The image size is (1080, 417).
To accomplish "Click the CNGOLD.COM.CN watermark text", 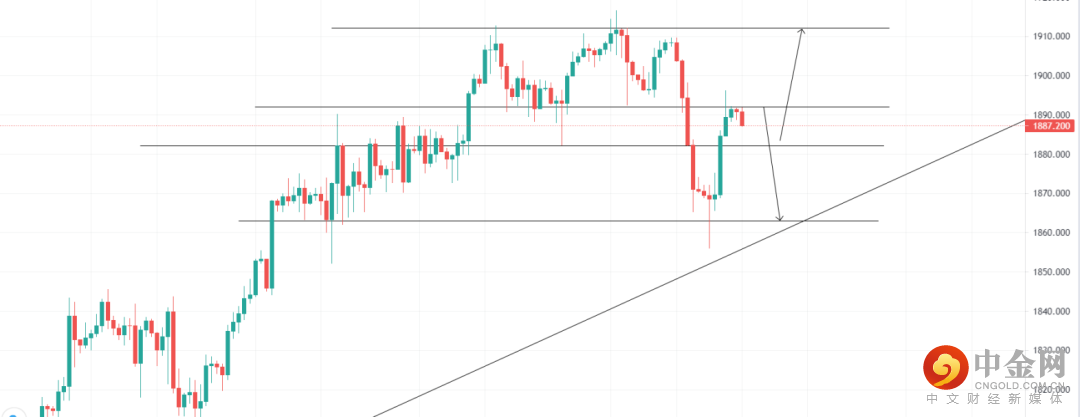I will coord(1018,383).
